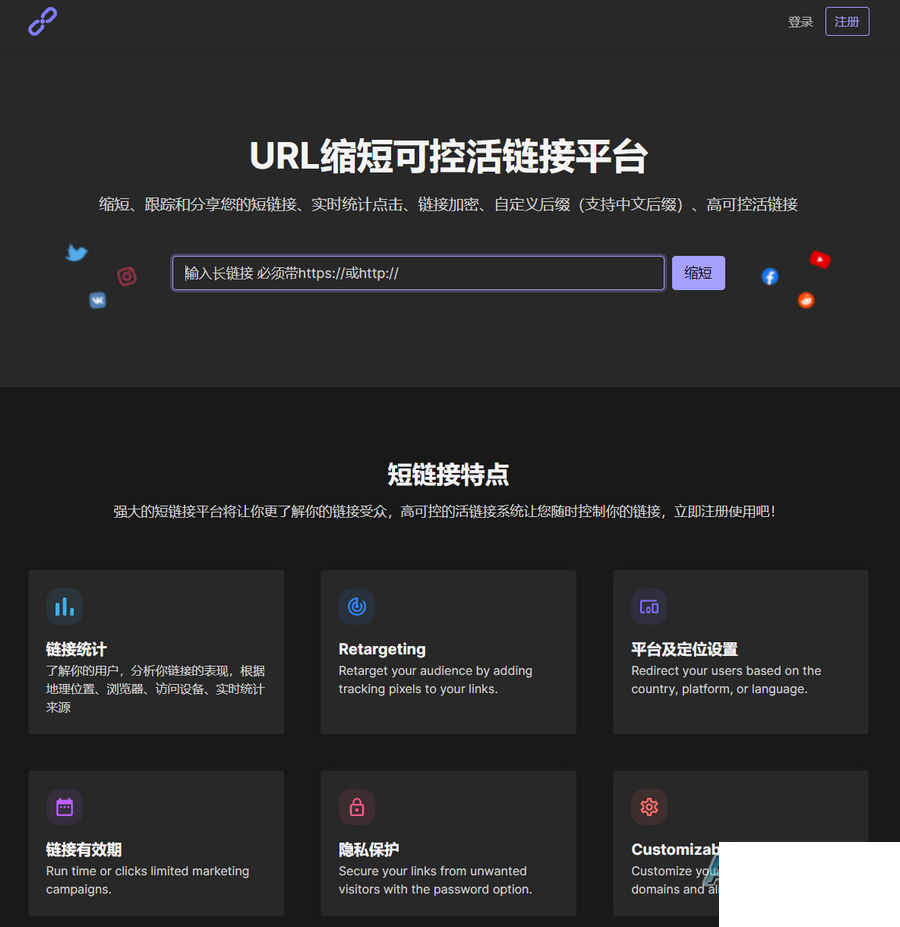Click the Retargeting radar icon
900x927 pixels.
click(357, 607)
